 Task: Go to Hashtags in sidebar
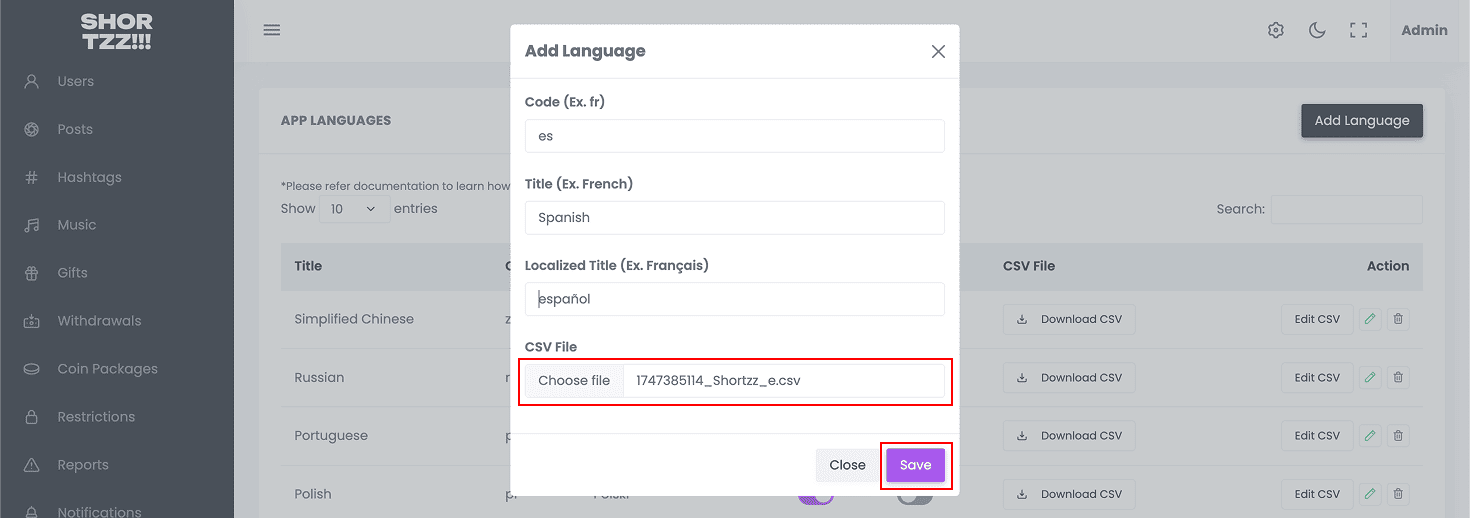(89, 177)
